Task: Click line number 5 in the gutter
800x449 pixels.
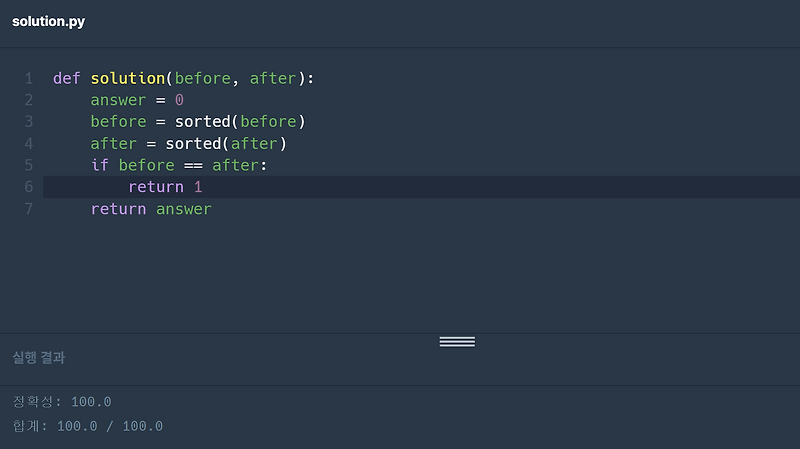Action: (29, 165)
